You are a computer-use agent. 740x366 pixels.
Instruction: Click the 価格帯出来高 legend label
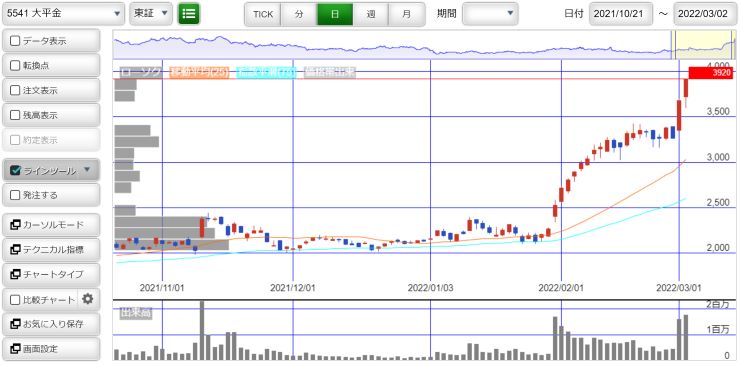pyautogui.click(x=330, y=73)
